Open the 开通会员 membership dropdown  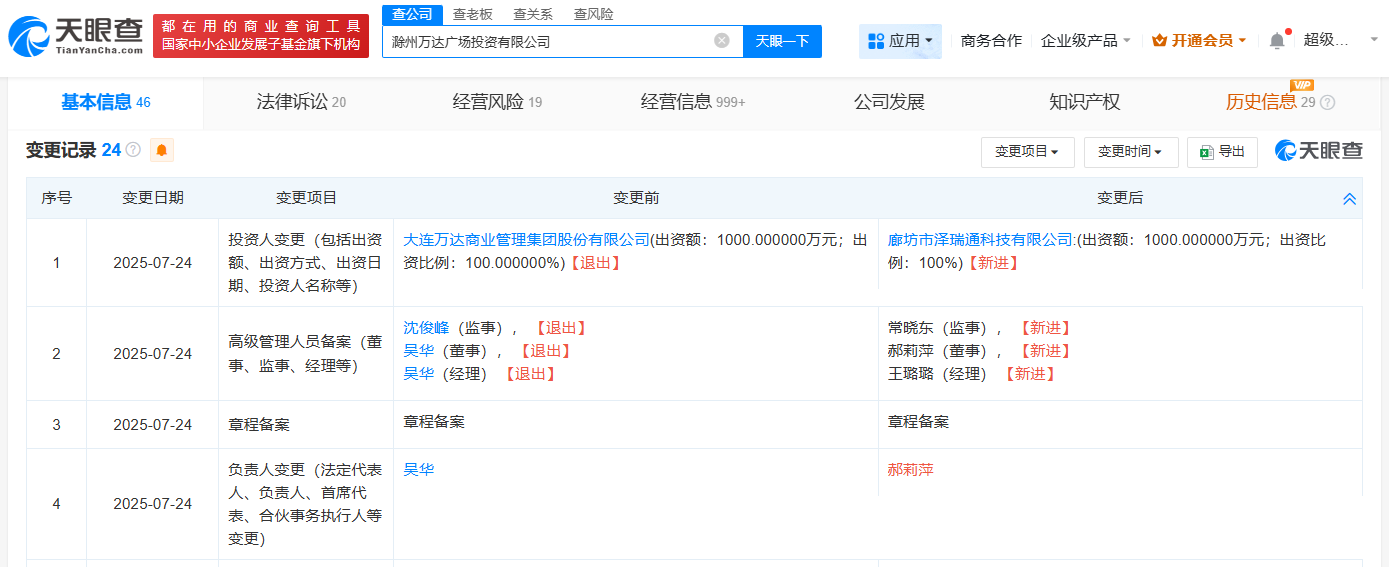tap(1199, 41)
